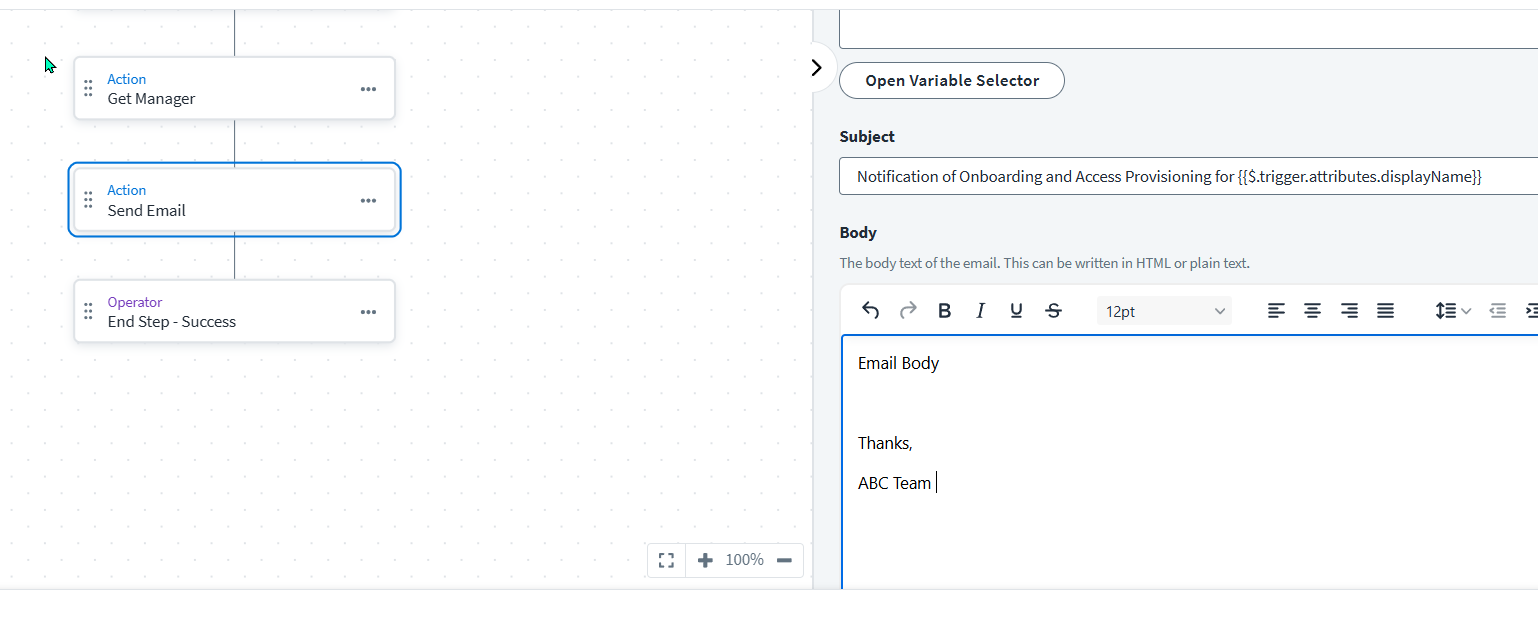Screen dimensions: 1538x618
Task: Right align the email body text
Action: click(1349, 311)
